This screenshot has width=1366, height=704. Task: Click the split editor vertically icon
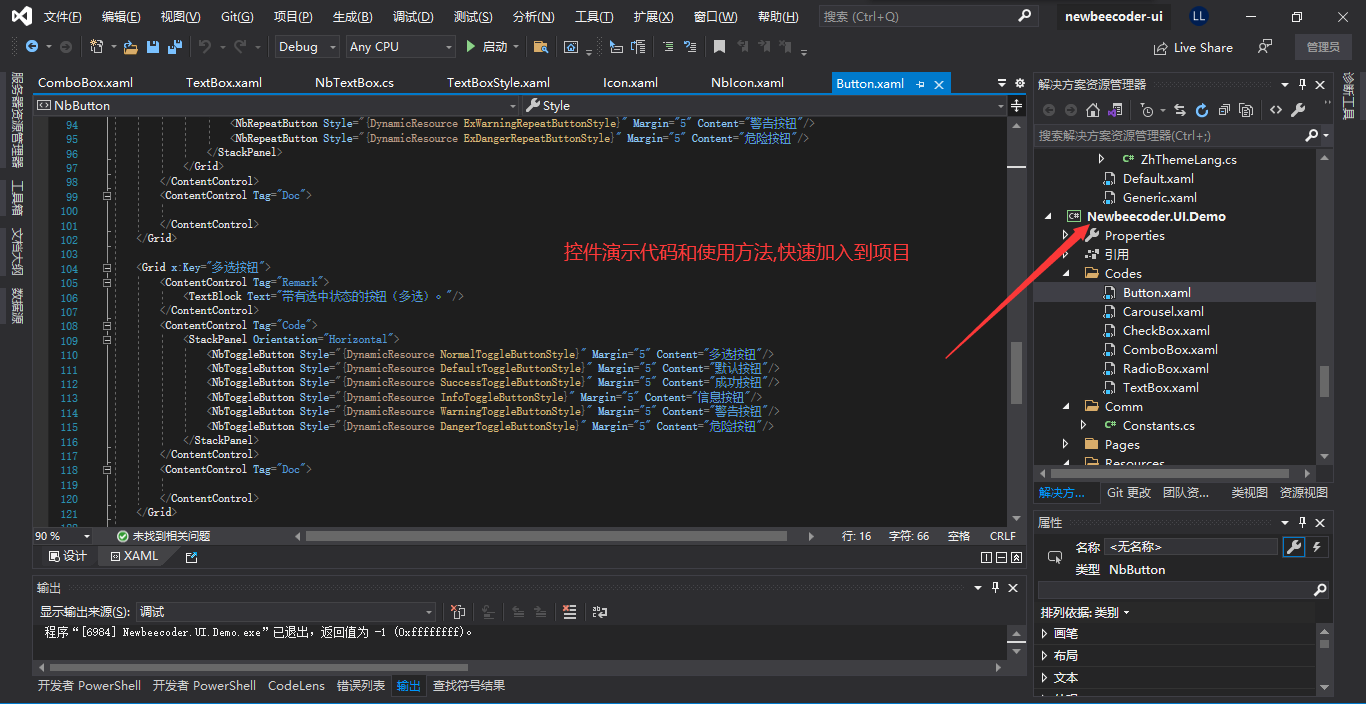[x=984, y=557]
